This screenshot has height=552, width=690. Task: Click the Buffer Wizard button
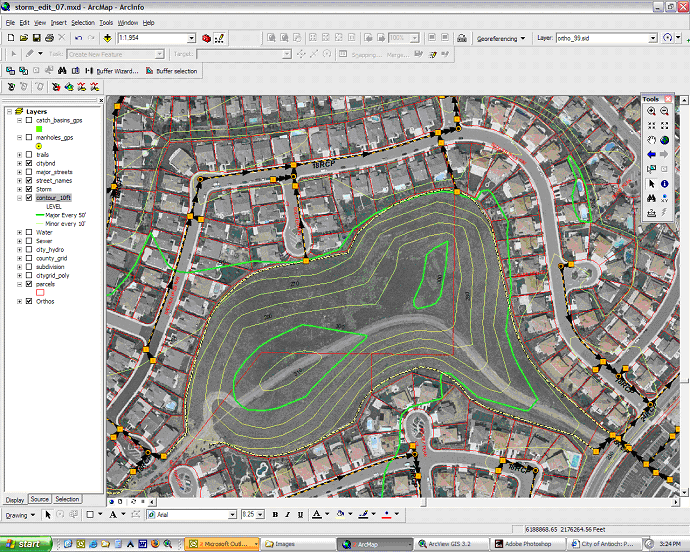pyautogui.click(x=117, y=71)
